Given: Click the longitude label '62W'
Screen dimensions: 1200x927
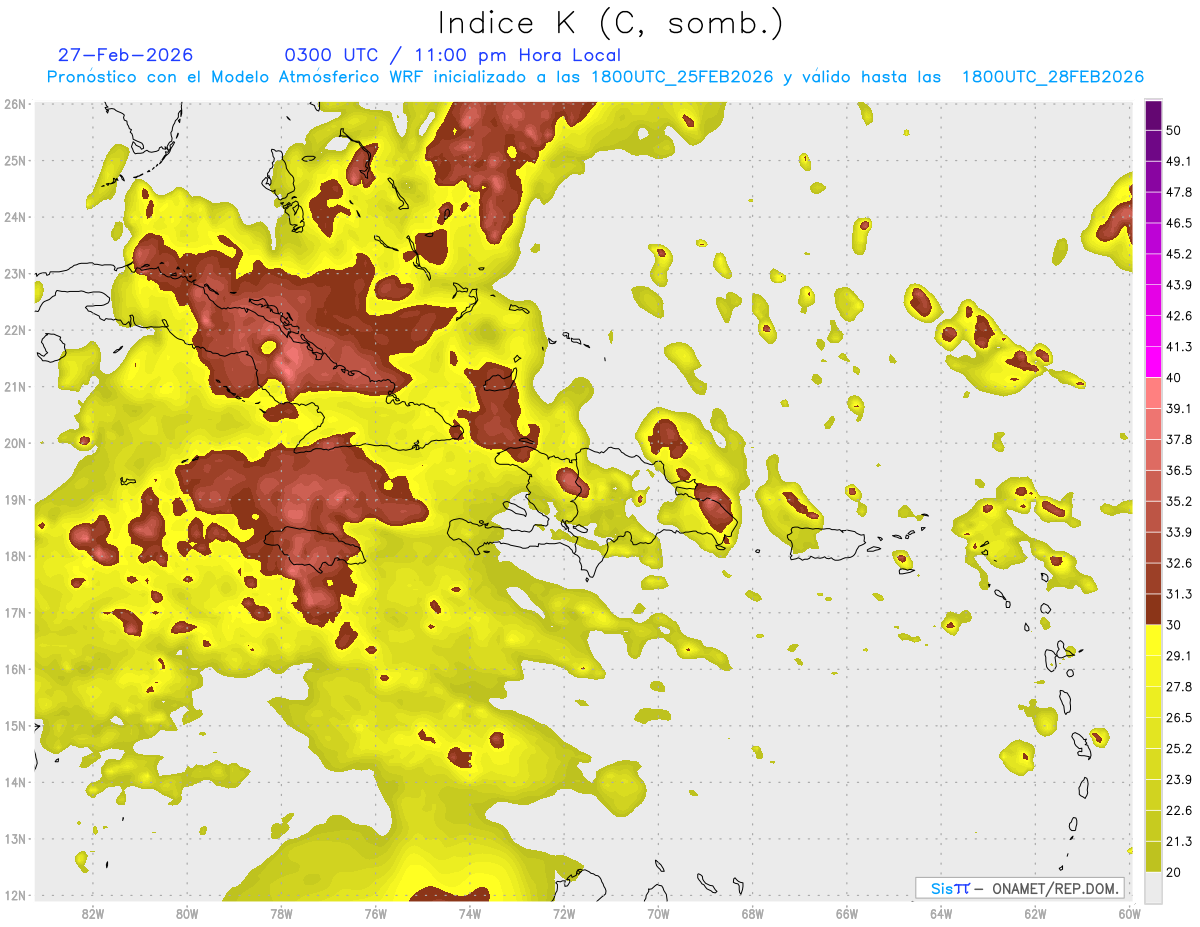Looking at the screenshot, I should click(1036, 914).
